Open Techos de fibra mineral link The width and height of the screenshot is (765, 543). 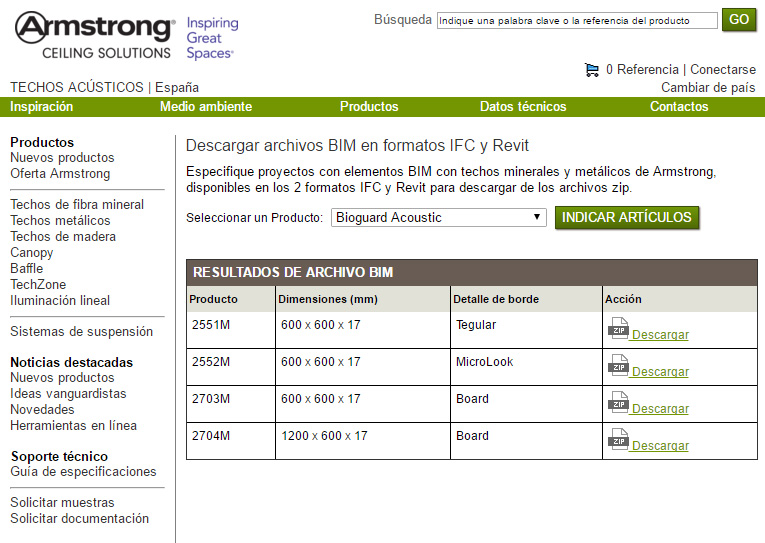pos(77,204)
